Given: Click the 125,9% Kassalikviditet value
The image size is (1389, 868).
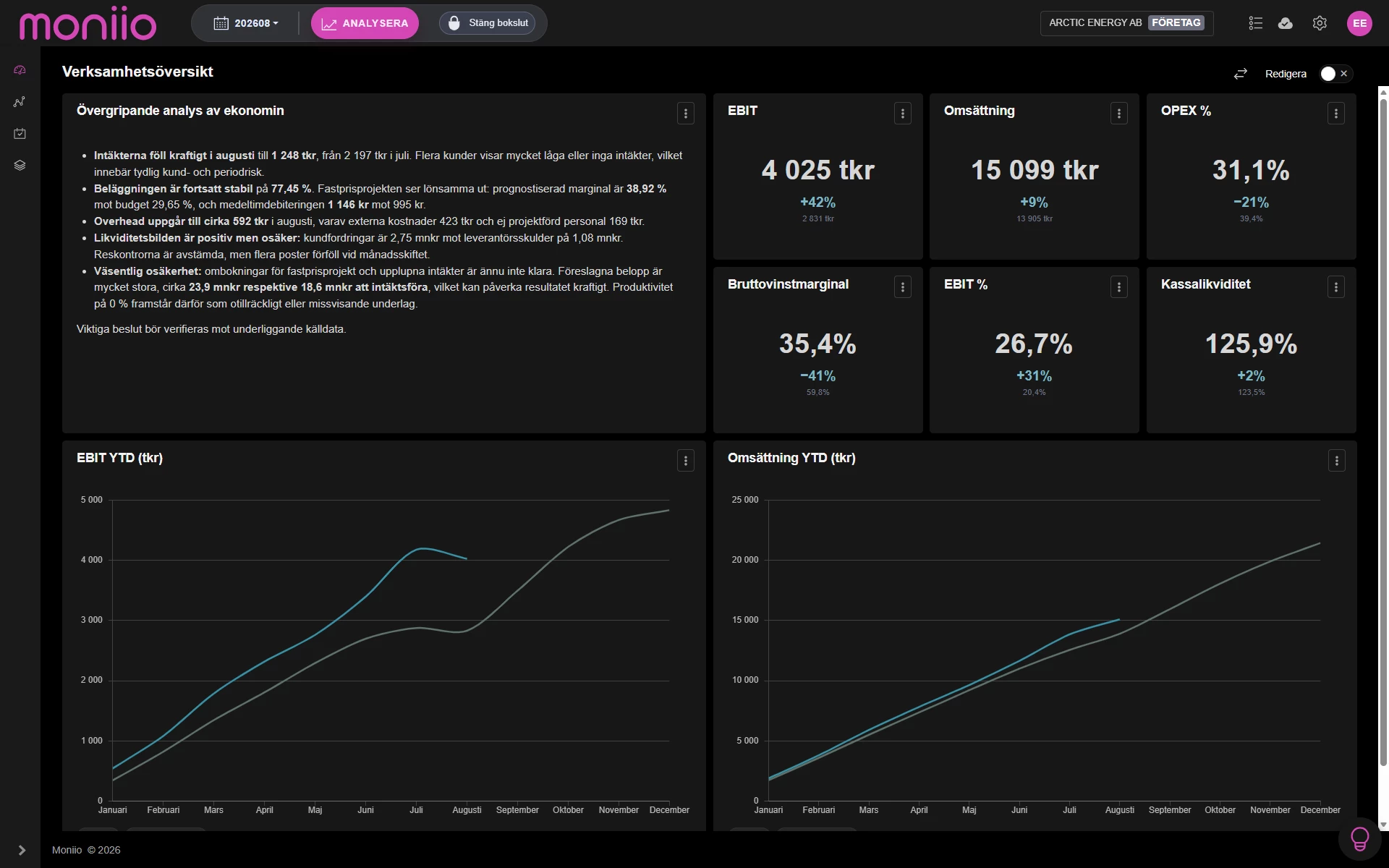Looking at the screenshot, I should click(x=1251, y=344).
